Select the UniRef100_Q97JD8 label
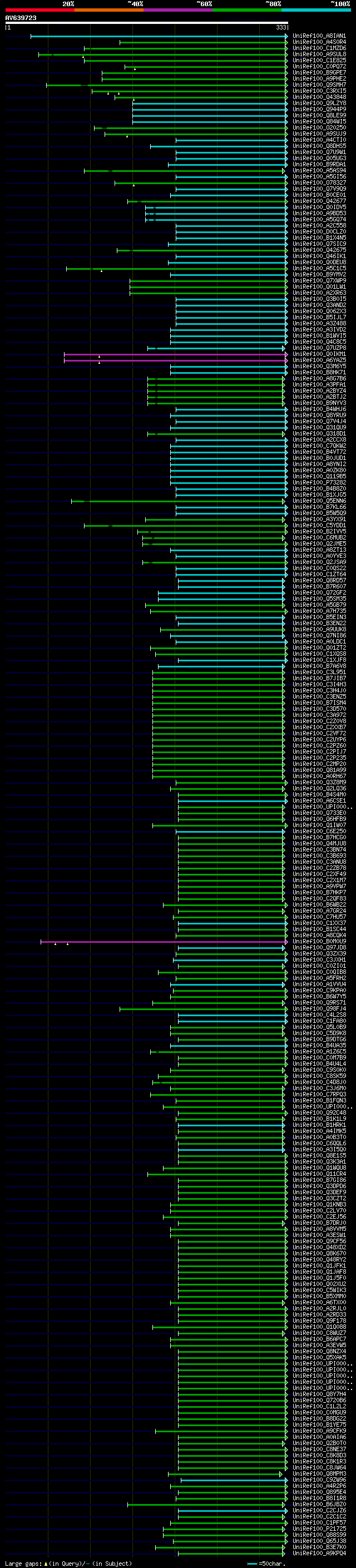 [x=319, y=948]
